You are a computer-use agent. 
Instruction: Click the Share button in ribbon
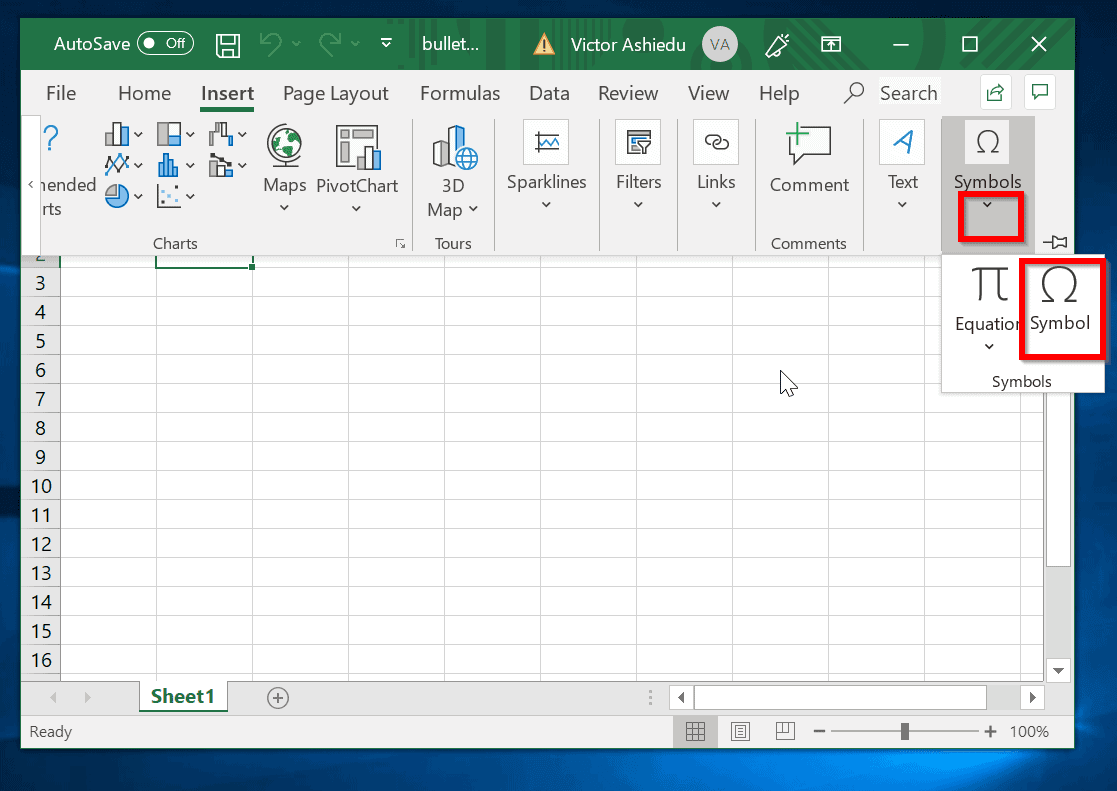pos(994,93)
